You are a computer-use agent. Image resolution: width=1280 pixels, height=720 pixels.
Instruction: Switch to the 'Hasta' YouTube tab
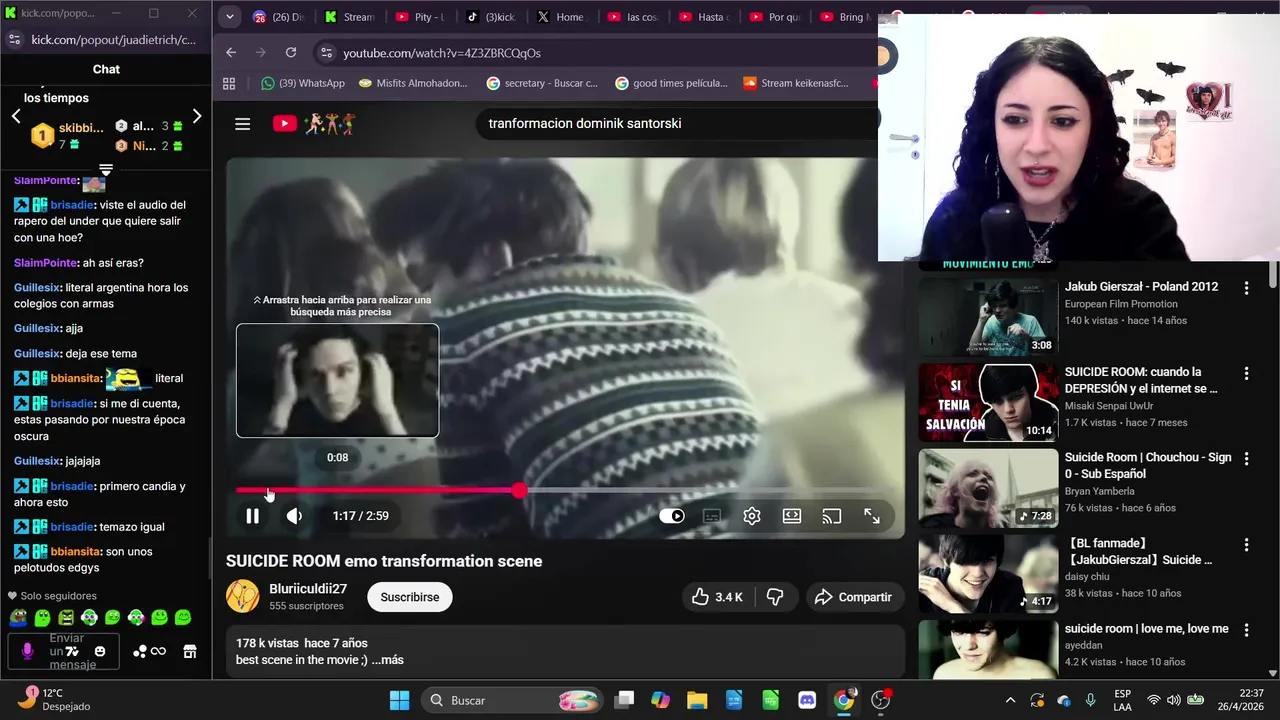click(706, 17)
